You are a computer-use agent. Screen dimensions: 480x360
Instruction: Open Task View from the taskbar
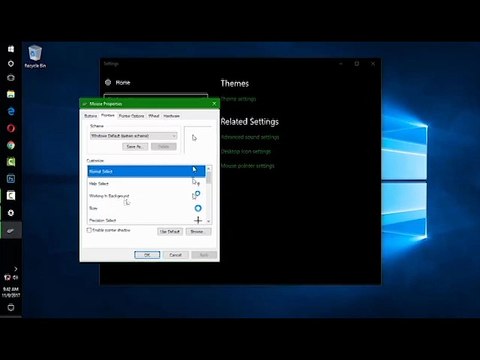11,78
